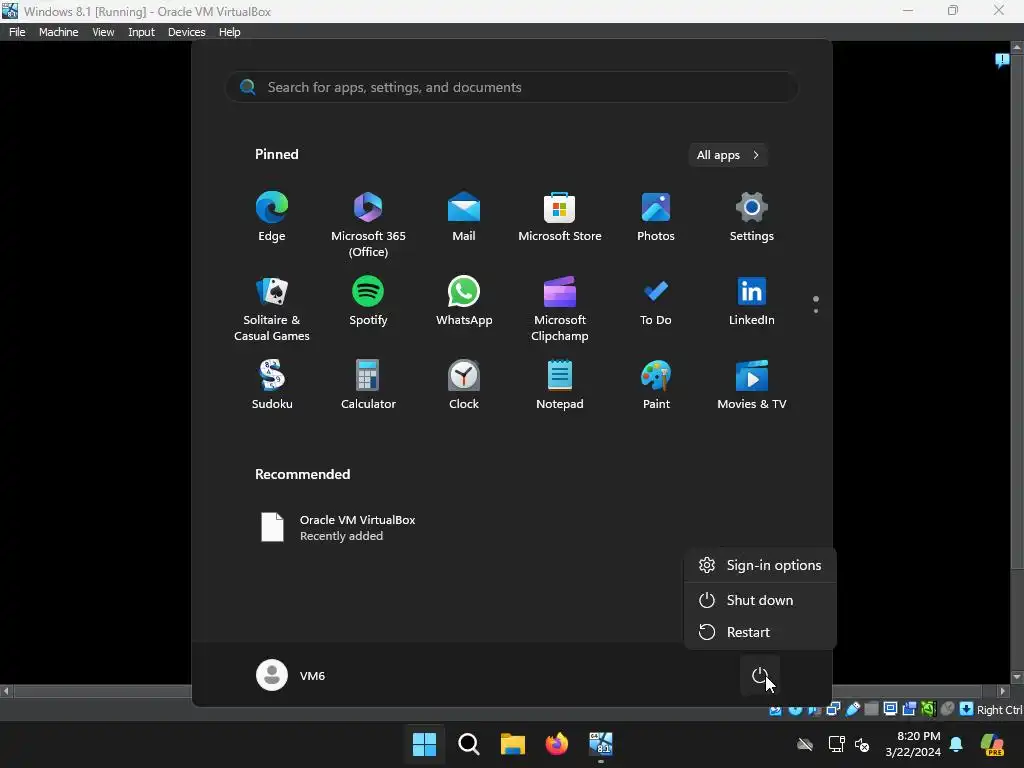Open the Edge browser tile
Image resolution: width=1024 pixels, height=768 pixels.
pyautogui.click(x=272, y=217)
